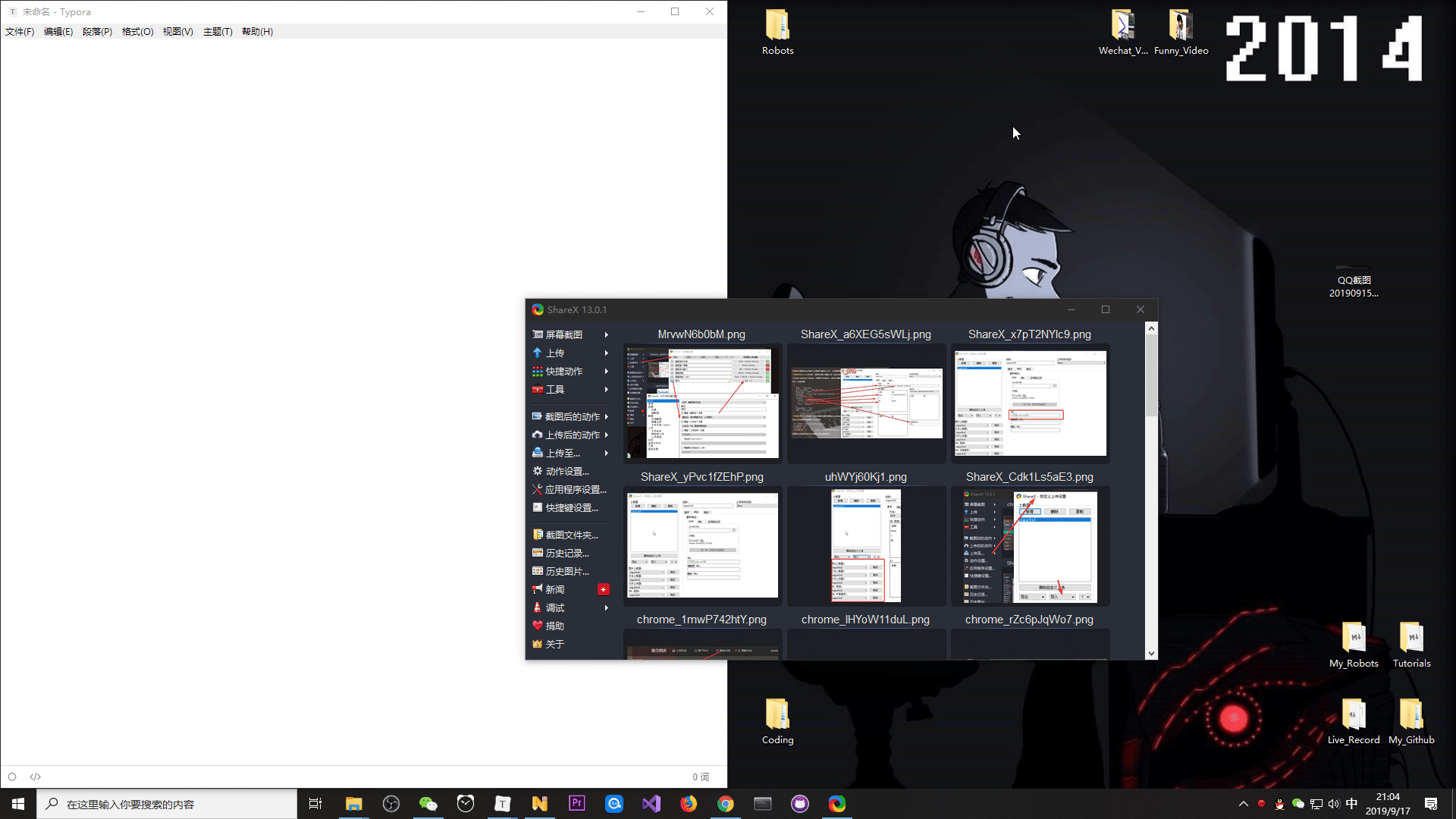Toggle Typora source code mode icon
Viewport: 1456px width, 819px height.
point(36,777)
